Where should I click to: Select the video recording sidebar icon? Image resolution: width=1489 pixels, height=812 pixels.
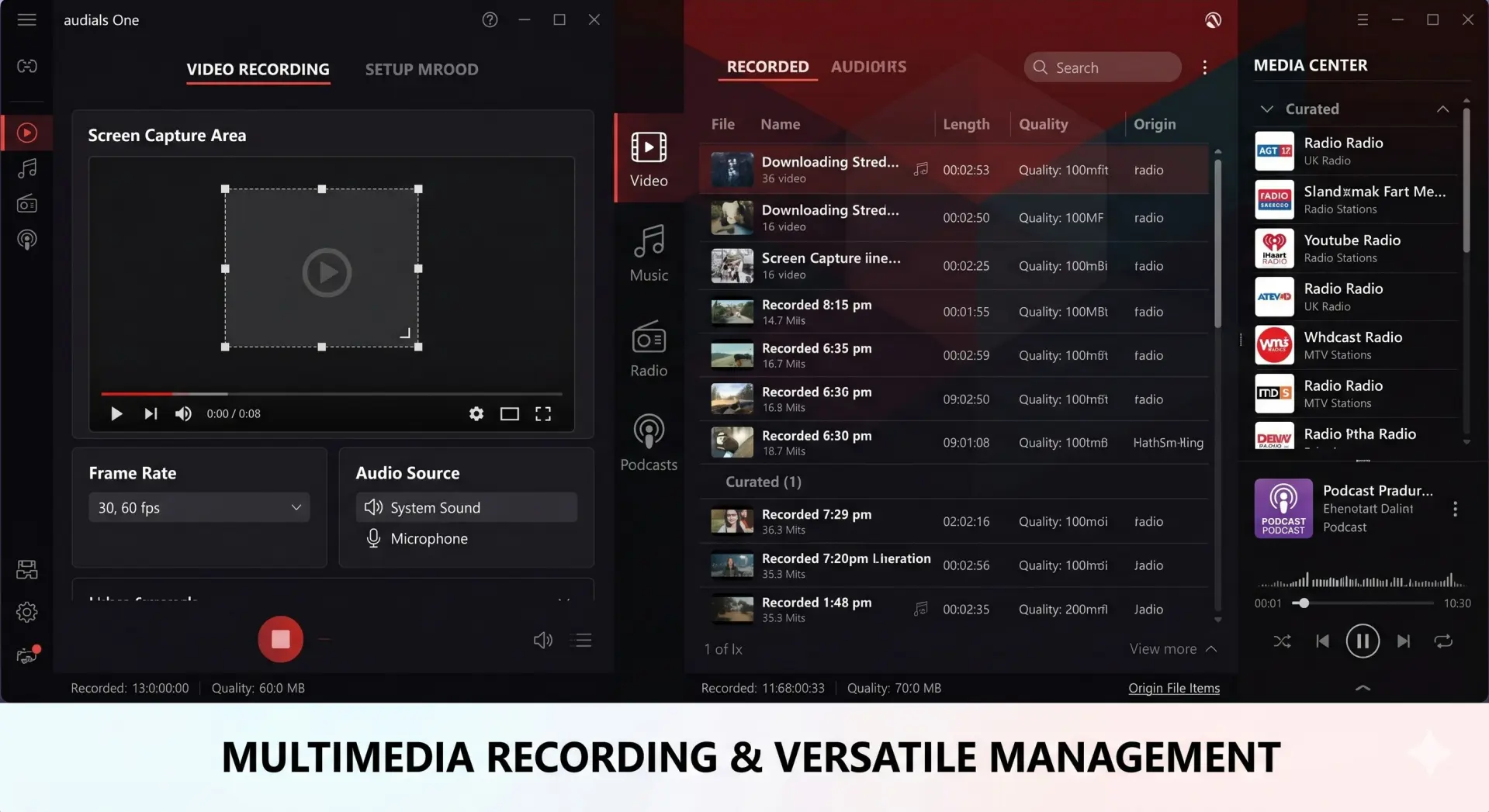(x=27, y=133)
